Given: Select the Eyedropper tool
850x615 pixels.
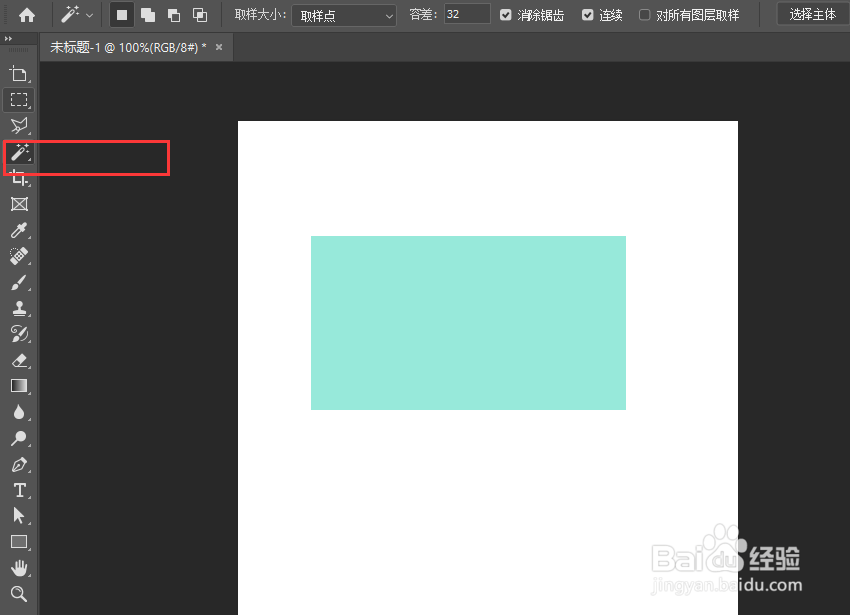Looking at the screenshot, I should (20, 230).
